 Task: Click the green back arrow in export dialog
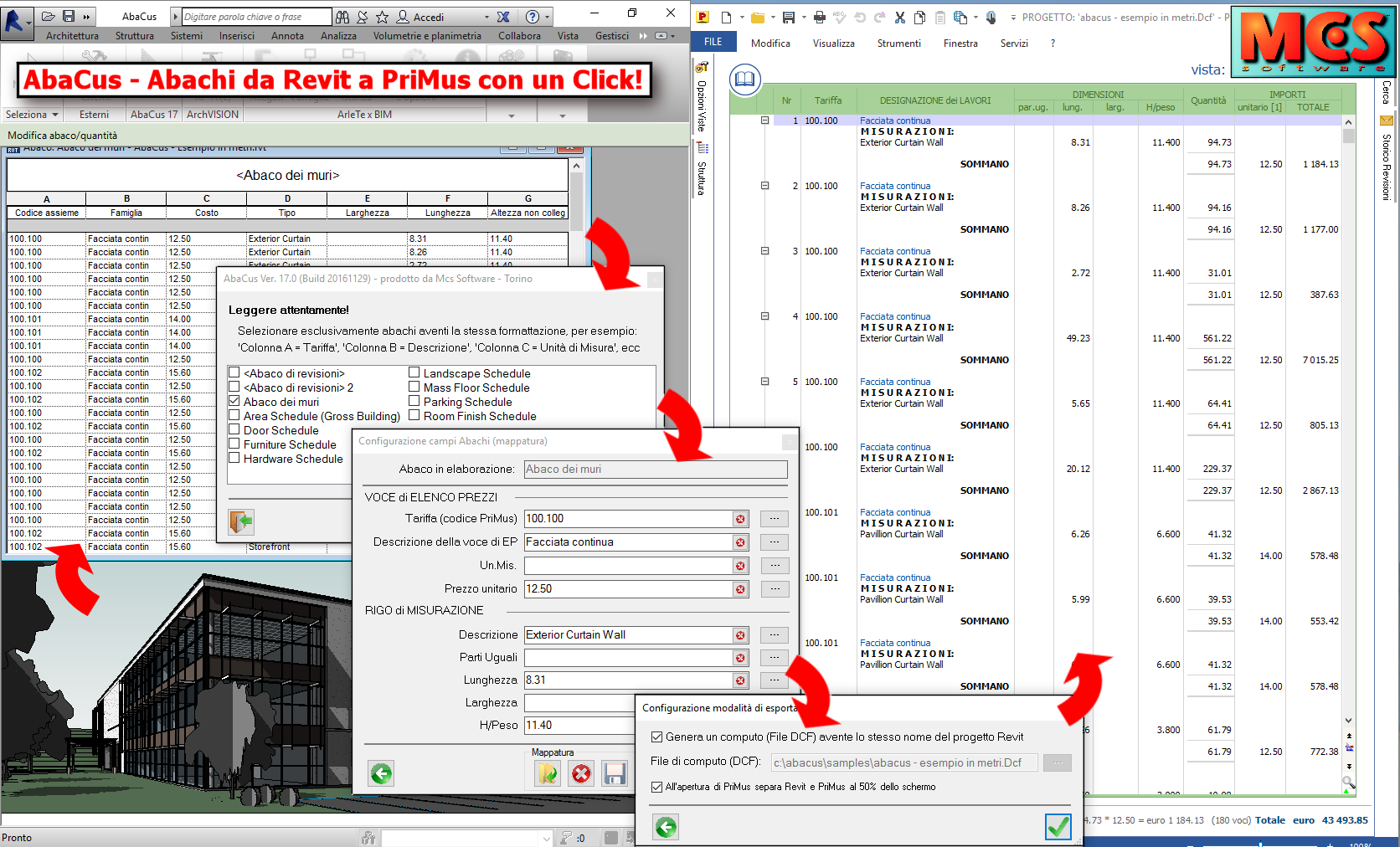(x=666, y=827)
